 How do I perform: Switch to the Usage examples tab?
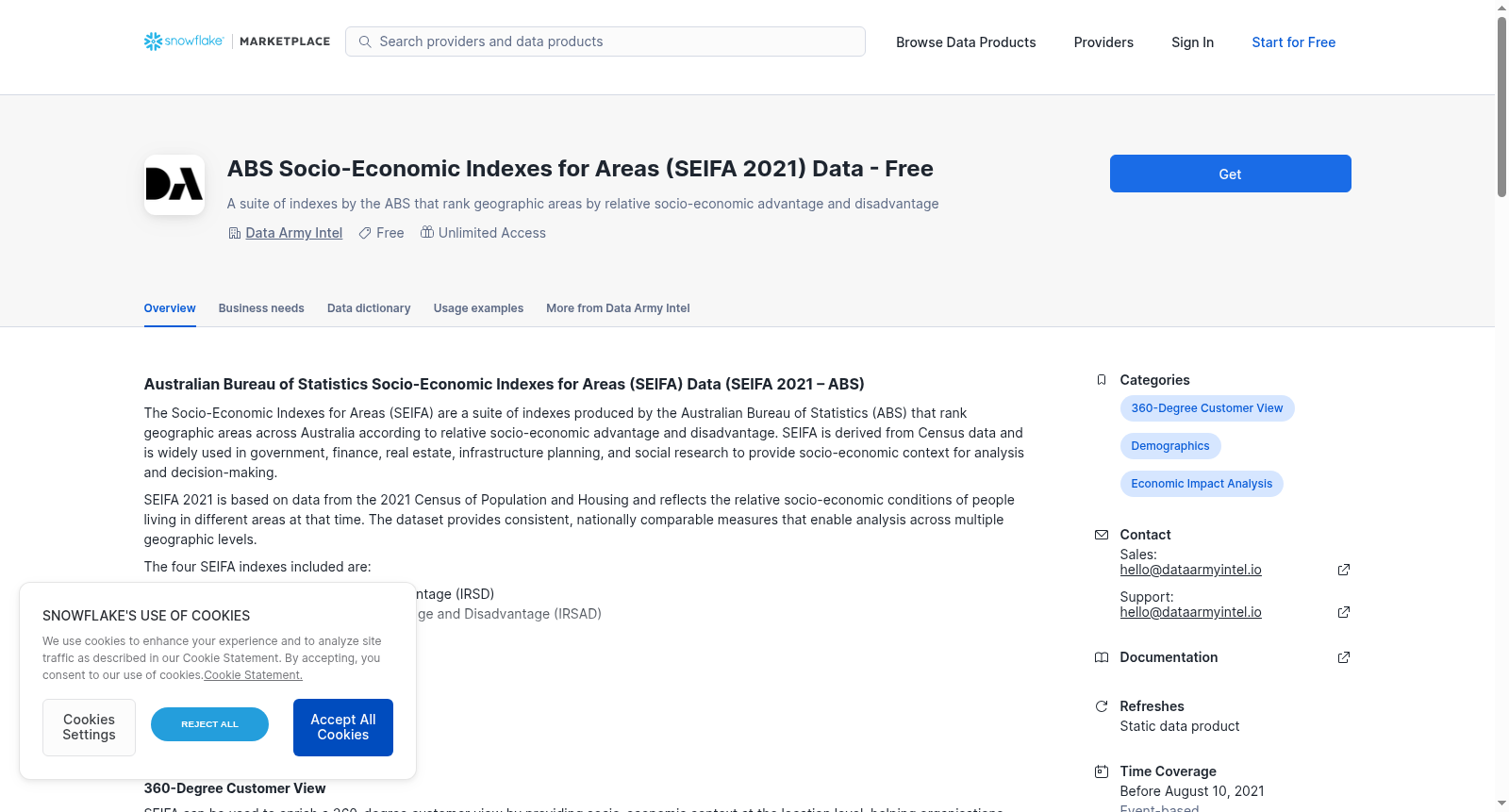(478, 308)
